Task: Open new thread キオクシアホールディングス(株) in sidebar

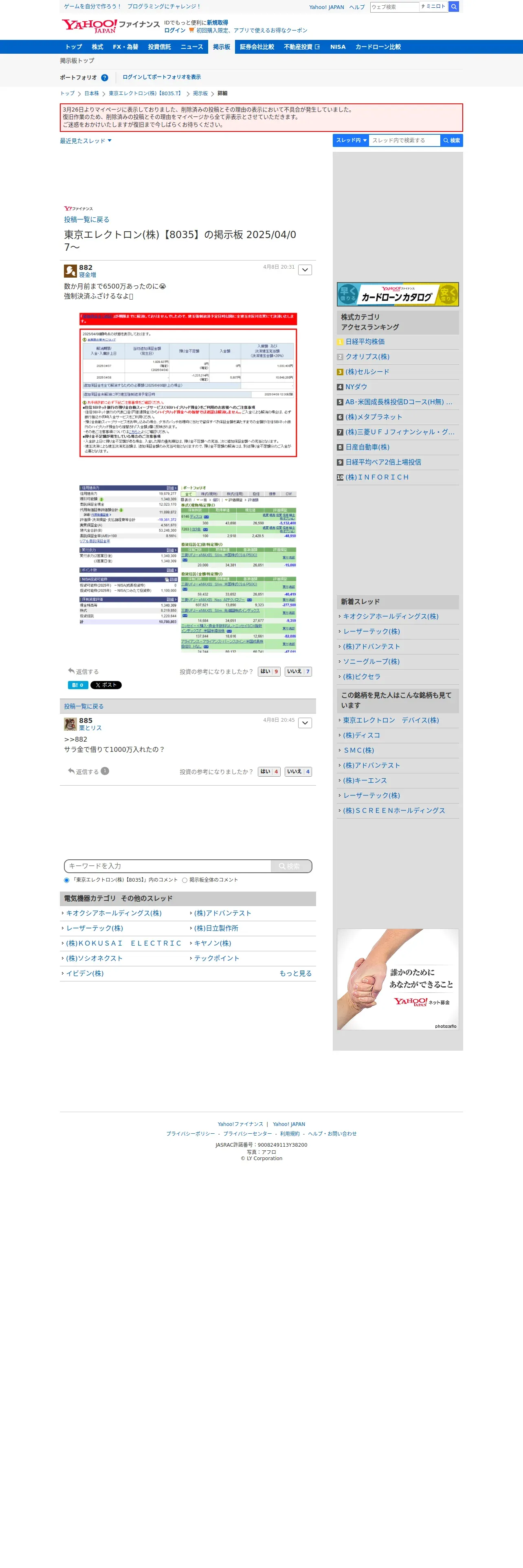Action: 390,617
